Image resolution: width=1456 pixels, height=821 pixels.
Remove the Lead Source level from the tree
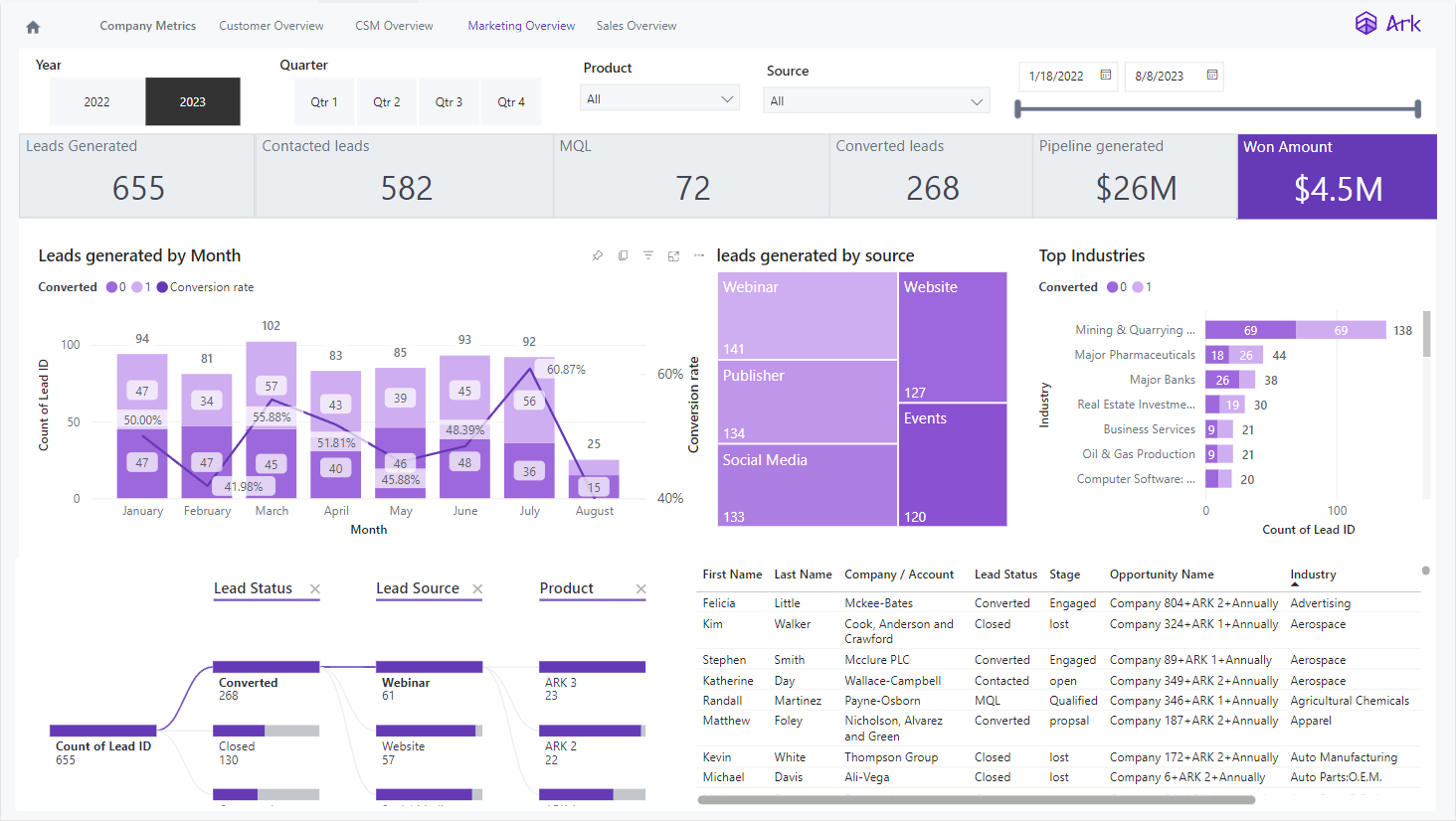tap(477, 588)
